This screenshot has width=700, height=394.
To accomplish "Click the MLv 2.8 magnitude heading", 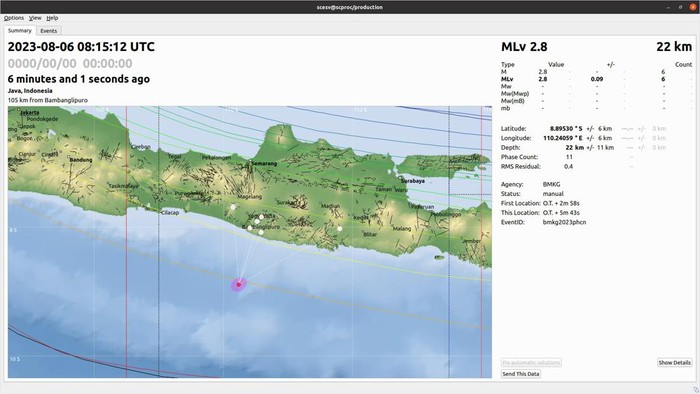I will (524, 47).
